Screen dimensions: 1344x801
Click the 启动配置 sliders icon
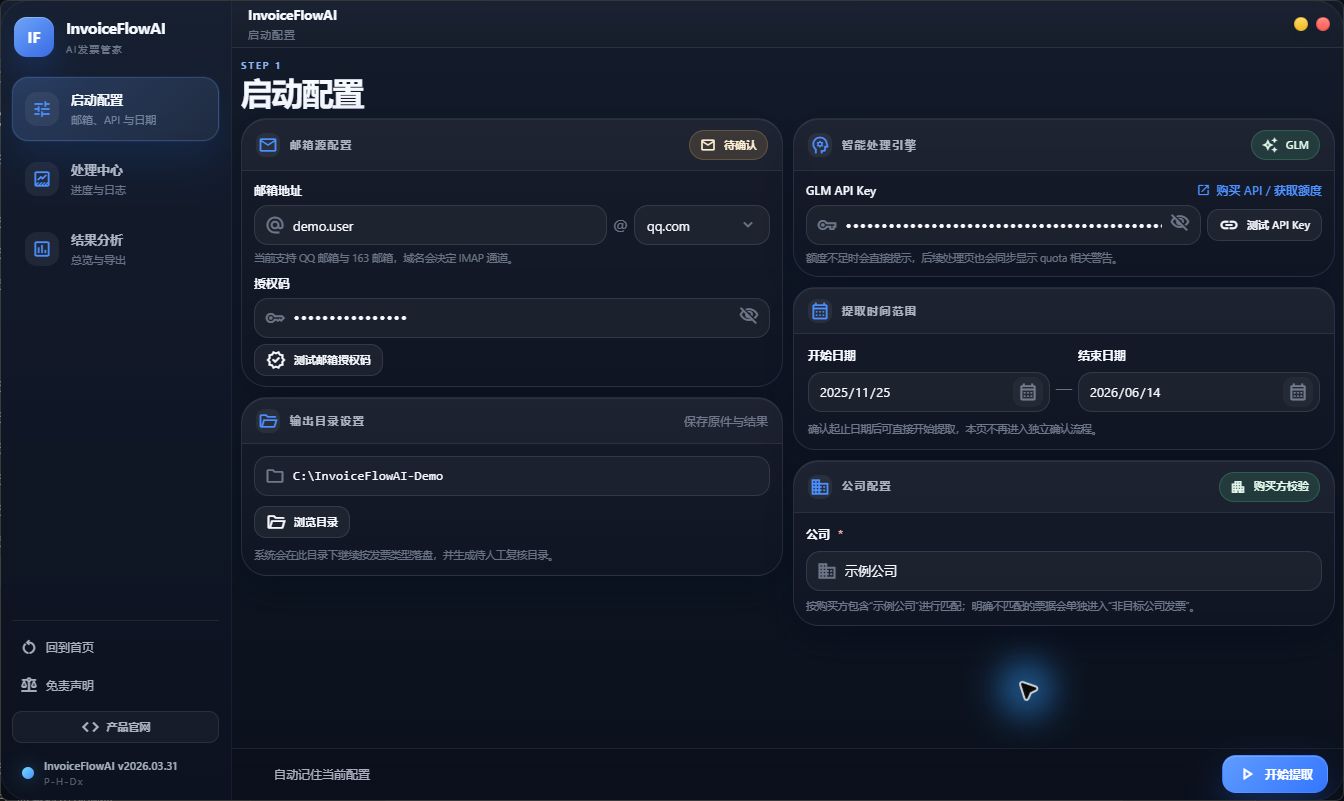pyautogui.click(x=42, y=109)
